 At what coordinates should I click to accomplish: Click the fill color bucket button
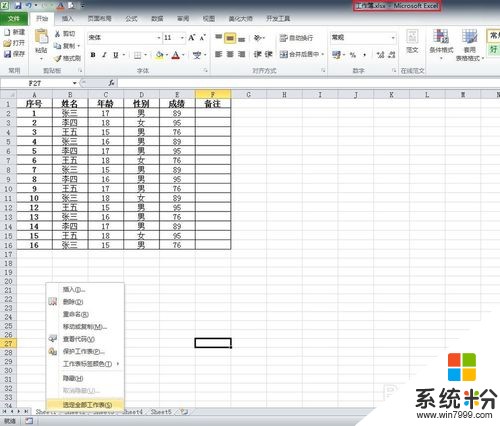click(x=159, y=55)
